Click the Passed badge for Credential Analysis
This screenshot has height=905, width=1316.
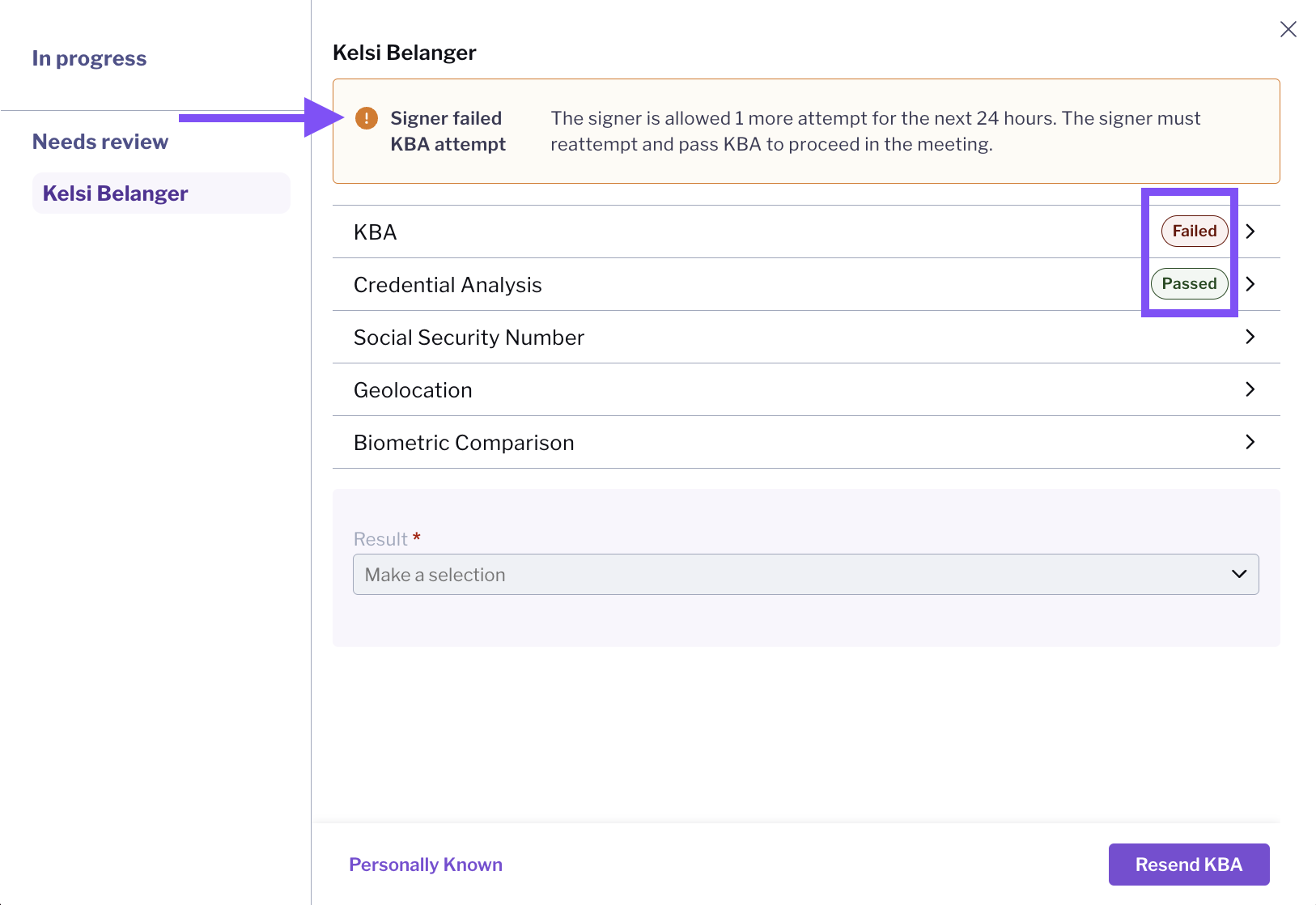click(x=1189, y=283)
